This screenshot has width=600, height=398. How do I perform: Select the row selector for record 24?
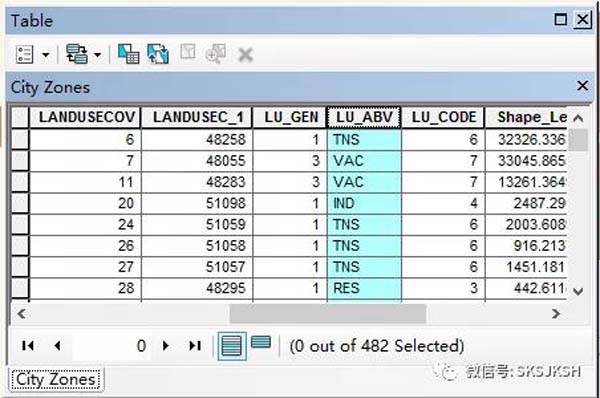[x=20, y=225]
